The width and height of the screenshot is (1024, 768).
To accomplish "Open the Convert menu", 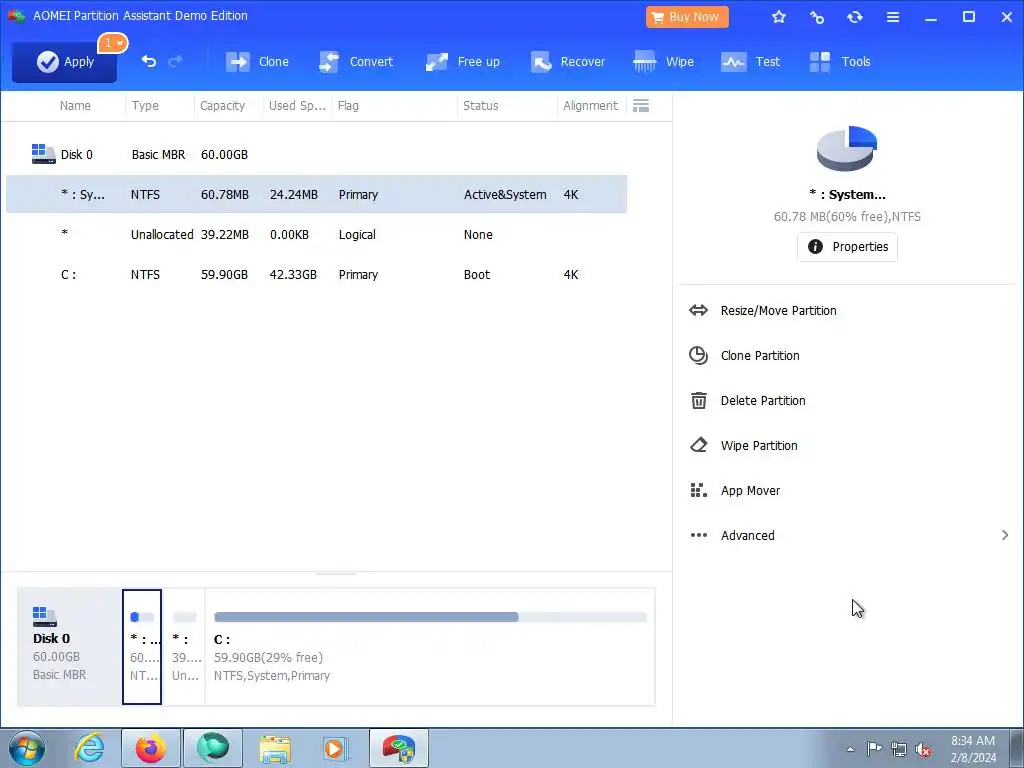I will pyautogui.click(x=356, y=62).
